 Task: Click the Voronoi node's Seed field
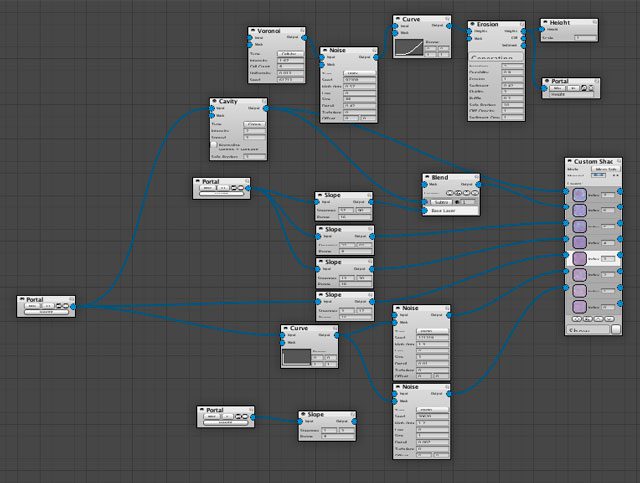pos(290,80)
